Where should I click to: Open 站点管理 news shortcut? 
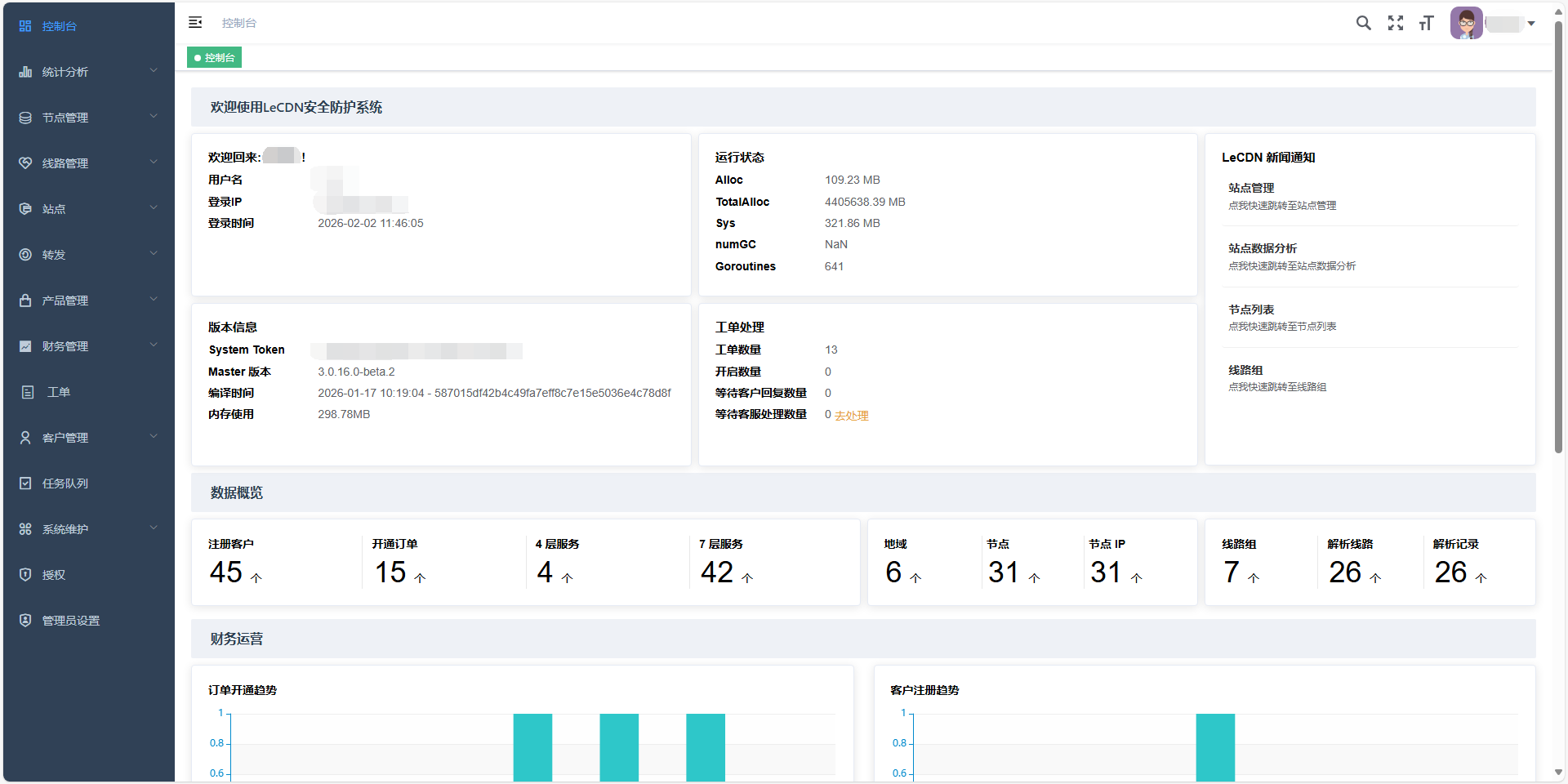click(1251, 188)
